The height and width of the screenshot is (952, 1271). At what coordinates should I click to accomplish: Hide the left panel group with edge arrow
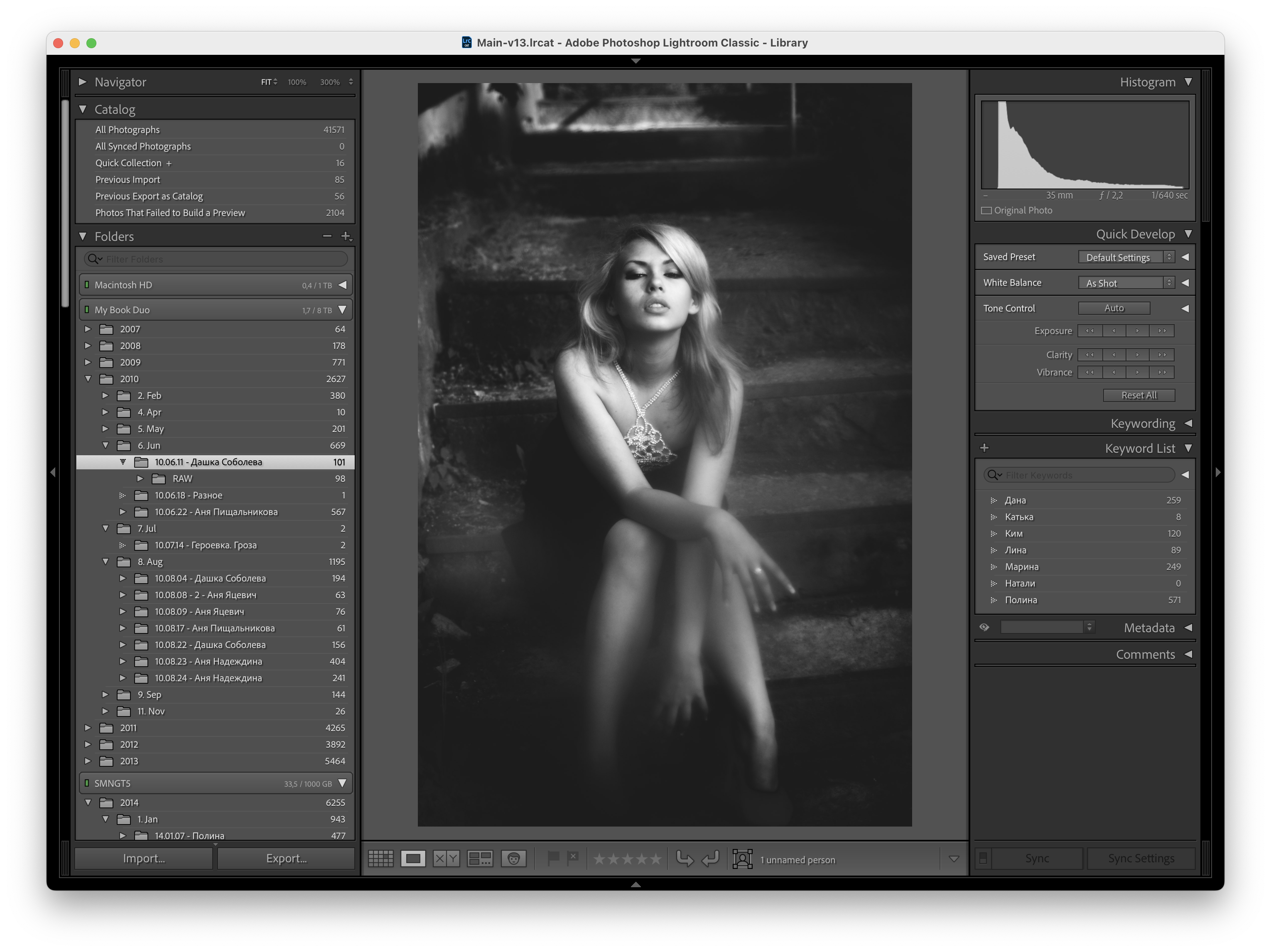click(53, 472)
